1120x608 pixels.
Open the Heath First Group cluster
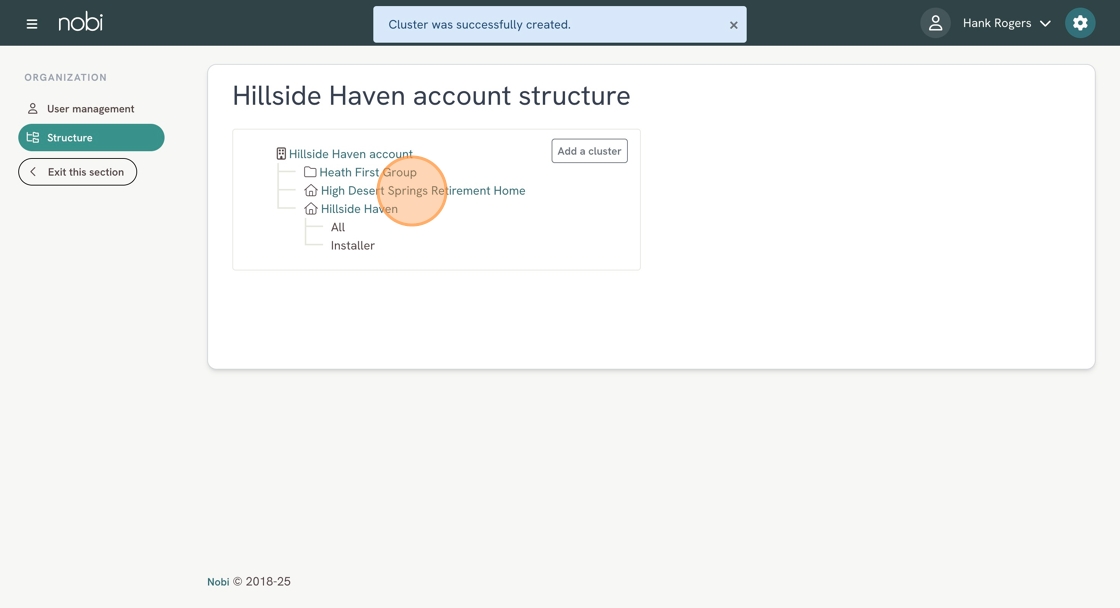pos(368,172)
